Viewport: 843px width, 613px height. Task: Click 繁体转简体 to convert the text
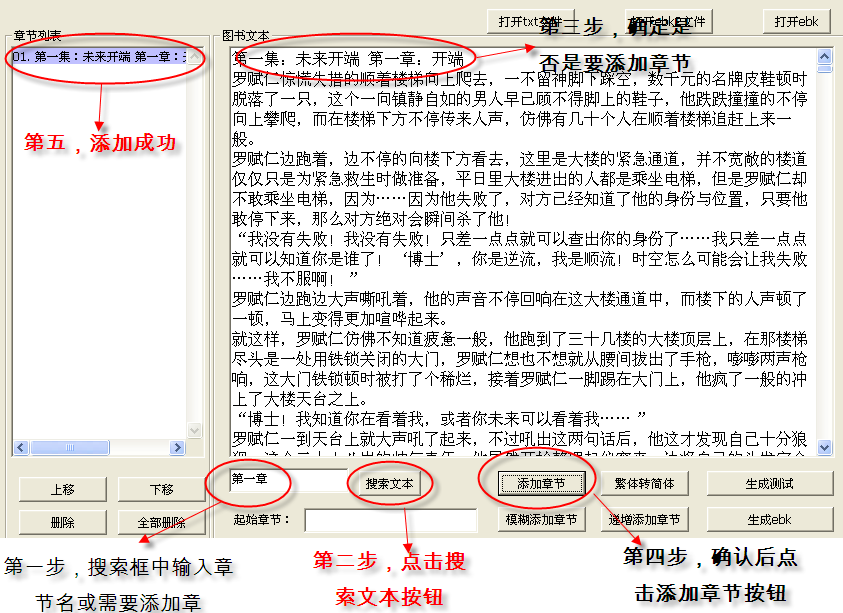coord(644,483)
